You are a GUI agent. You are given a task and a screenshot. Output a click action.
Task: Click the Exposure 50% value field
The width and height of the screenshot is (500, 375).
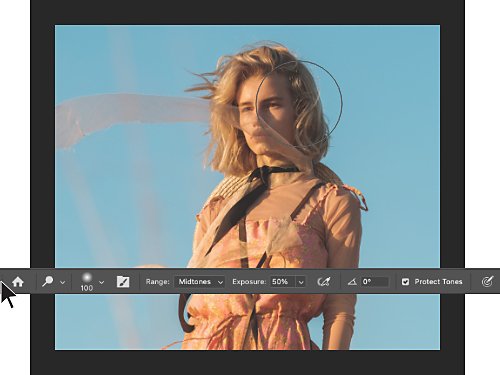[x=282, y=282]
